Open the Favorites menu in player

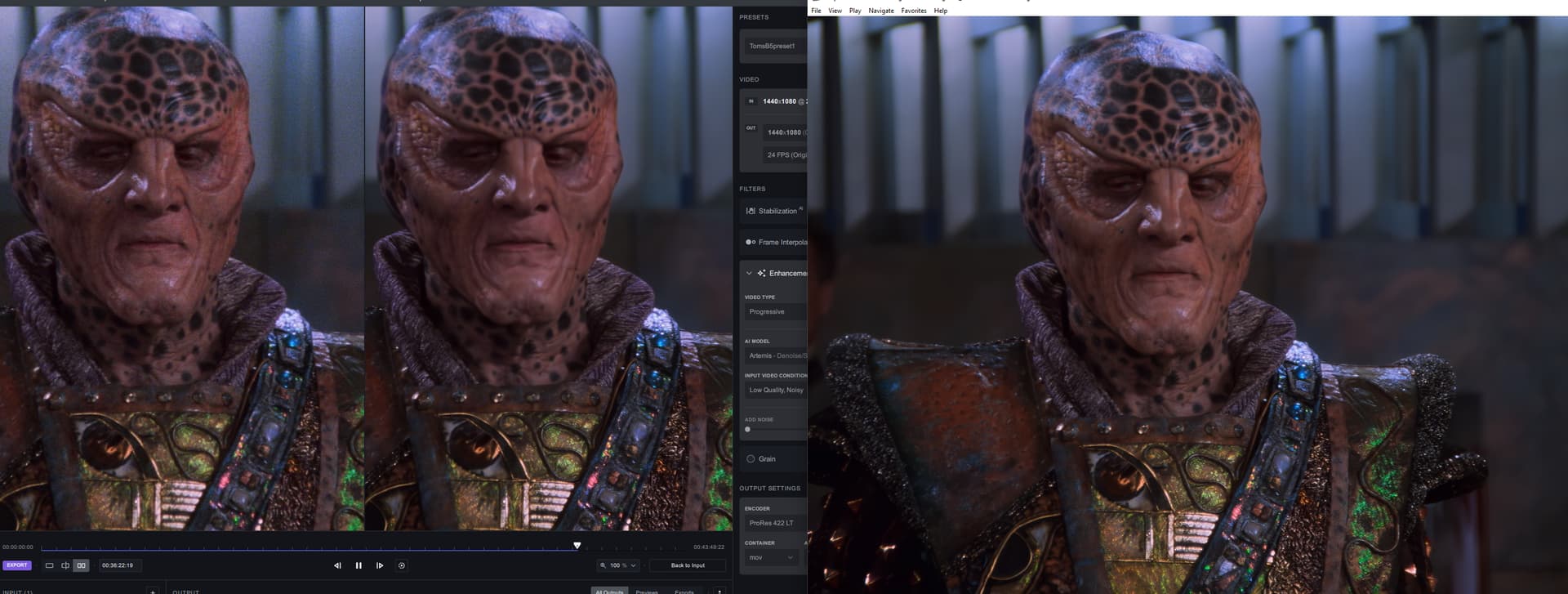pos(913,11)
